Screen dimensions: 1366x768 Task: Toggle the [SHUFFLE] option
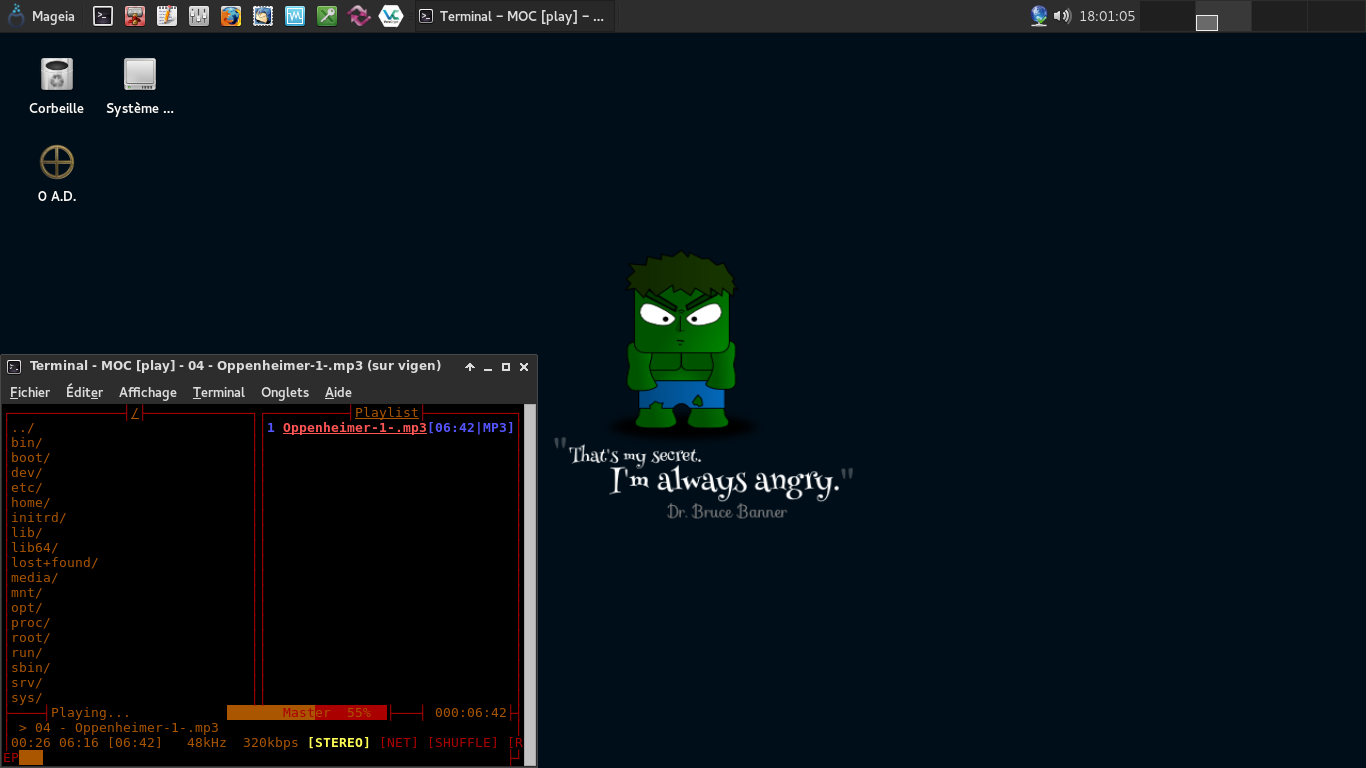pyautogui.click(x=463, y=743)
